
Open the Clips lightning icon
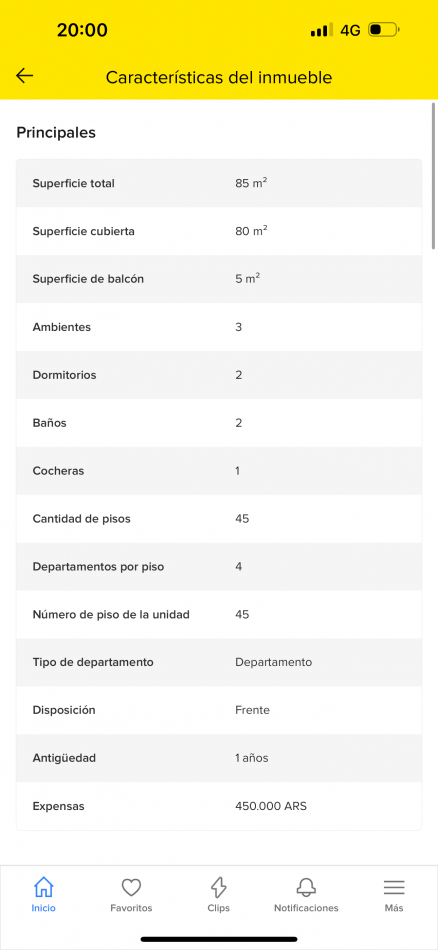[218, 888]
